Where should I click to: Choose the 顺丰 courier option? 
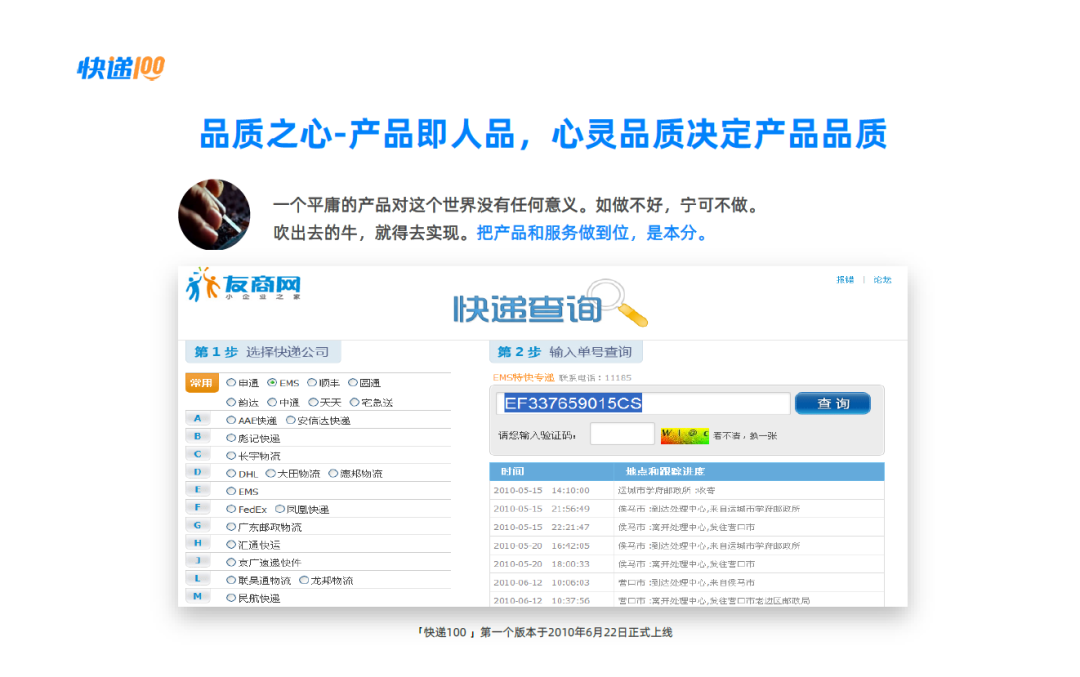pos(312,382)
